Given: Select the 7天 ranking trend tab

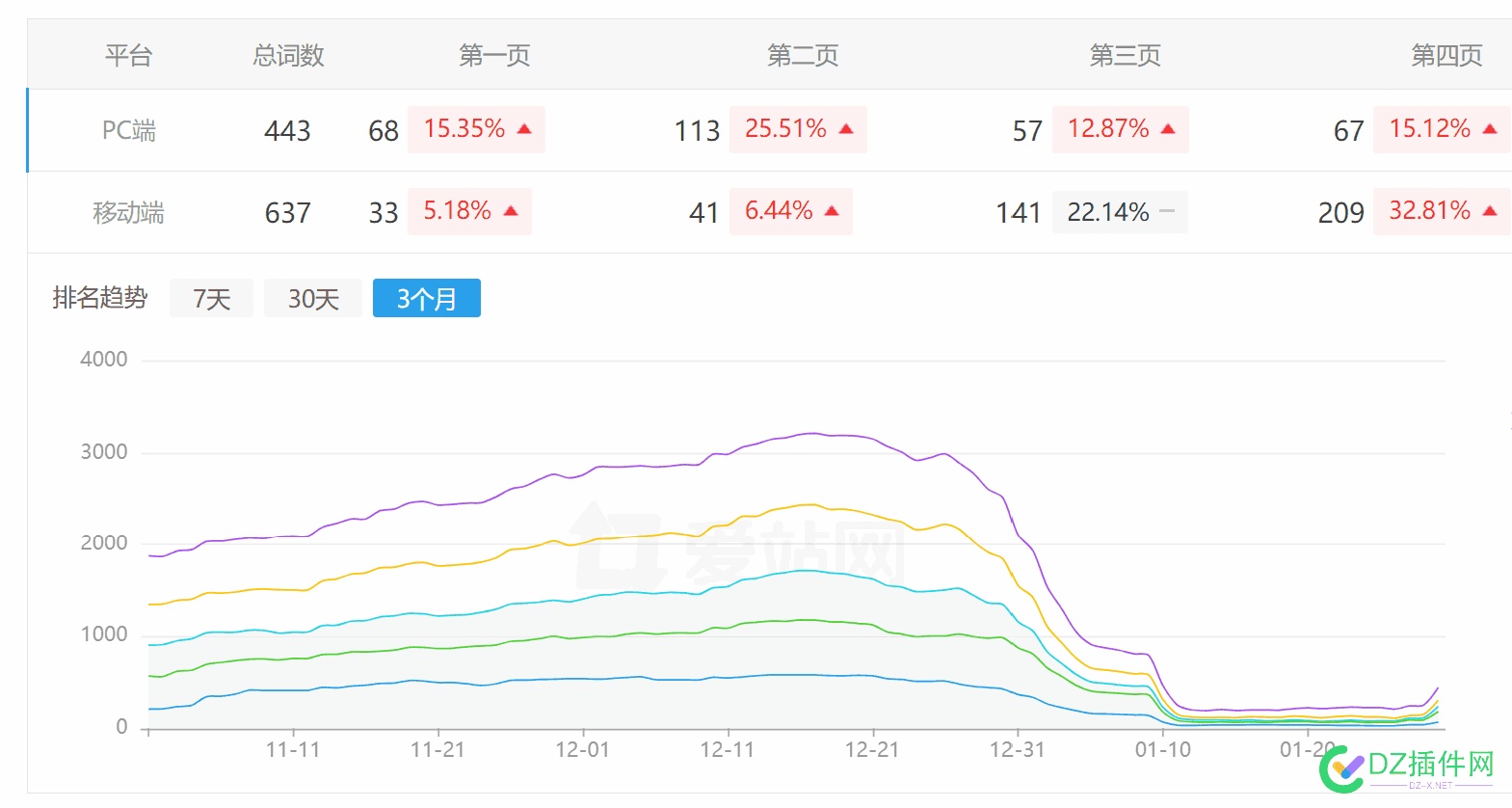Looking at the screenshot, I should (x=211, y=298).
